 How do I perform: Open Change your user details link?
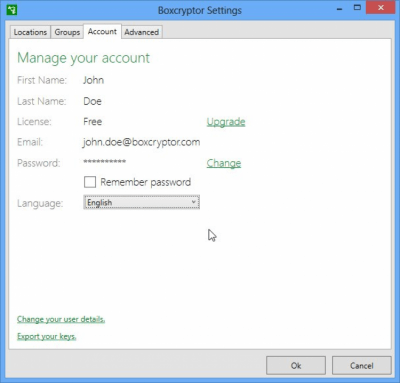[61, 319]
